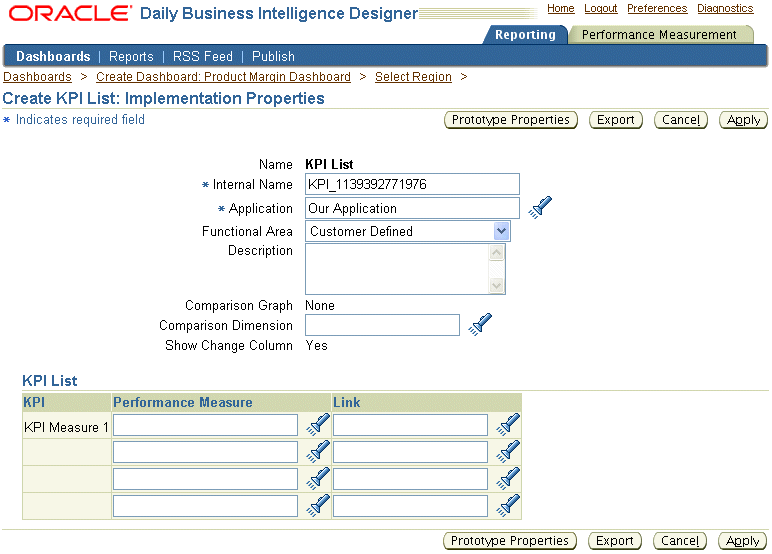Viewport: 772px width, 554px height.
Task: Open the Application search flashlight icon
Action: [540, 207]
